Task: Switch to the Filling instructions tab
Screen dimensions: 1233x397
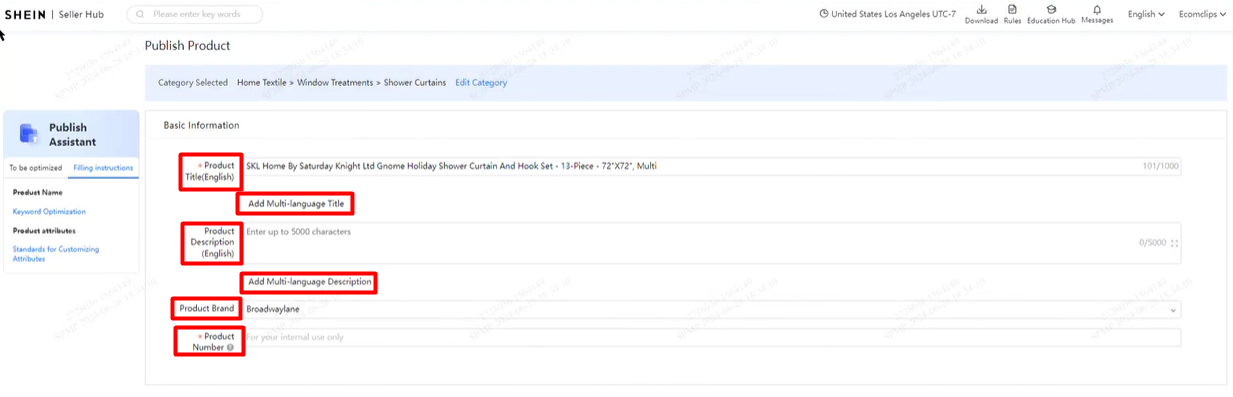Action: (103, 168)
